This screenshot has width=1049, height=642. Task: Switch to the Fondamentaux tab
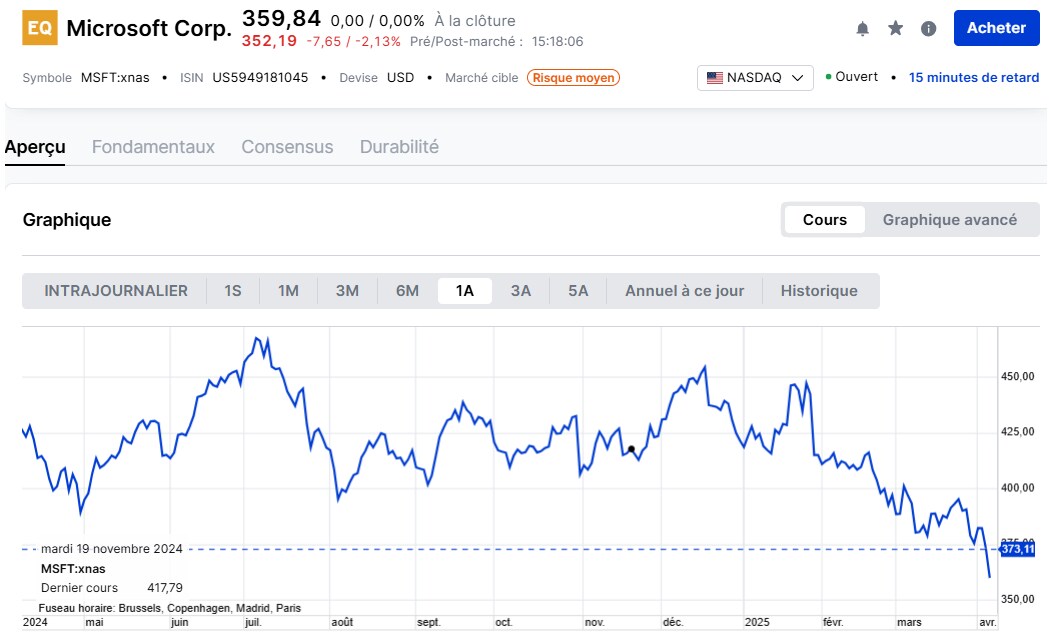(x=153, y=146)
